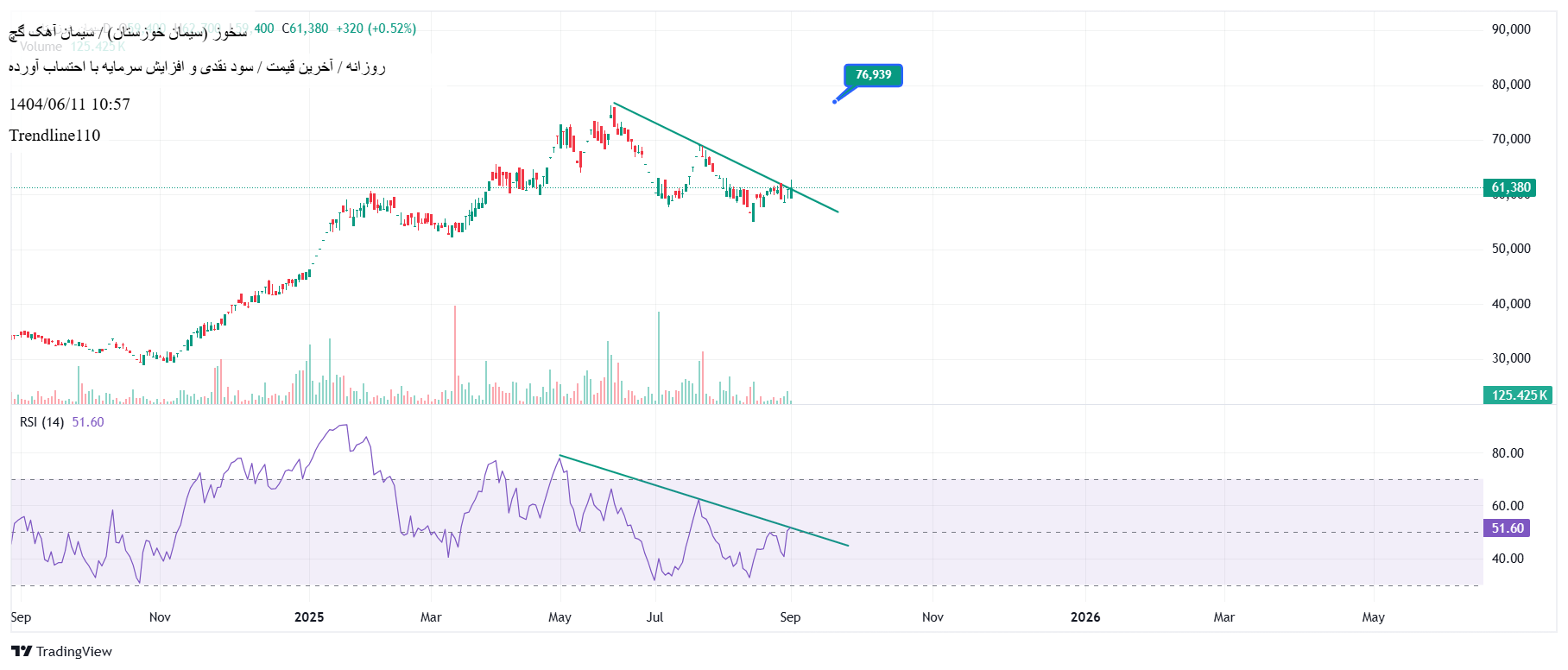Image resolution: width=1568 pixels, height=670 pixels.
Task: Select the 76,939 price callout label
Action: pyautogui.click(x=873, y=75)
